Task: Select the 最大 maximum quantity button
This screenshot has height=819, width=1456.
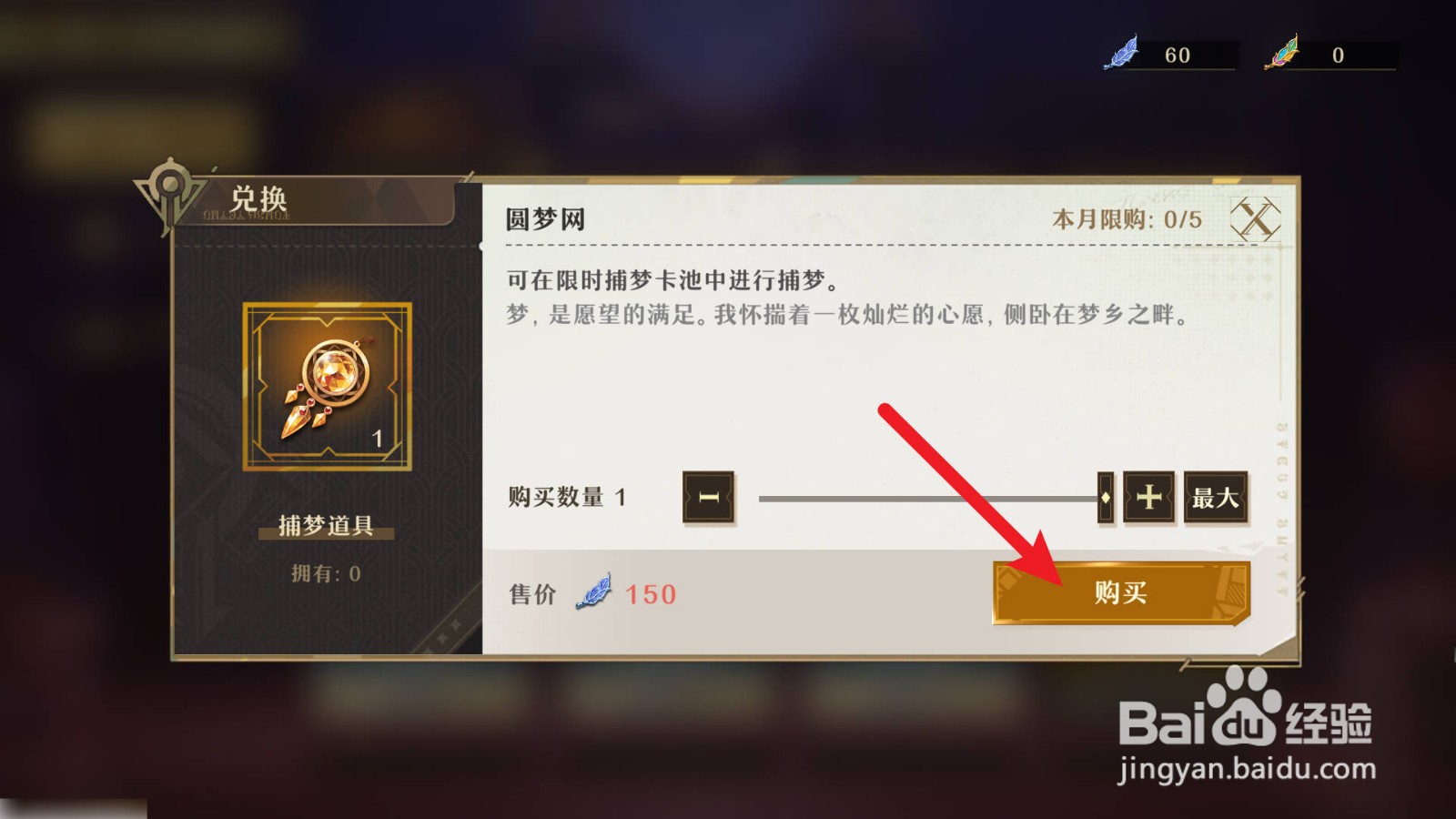Action: (x=1216, y=498)
